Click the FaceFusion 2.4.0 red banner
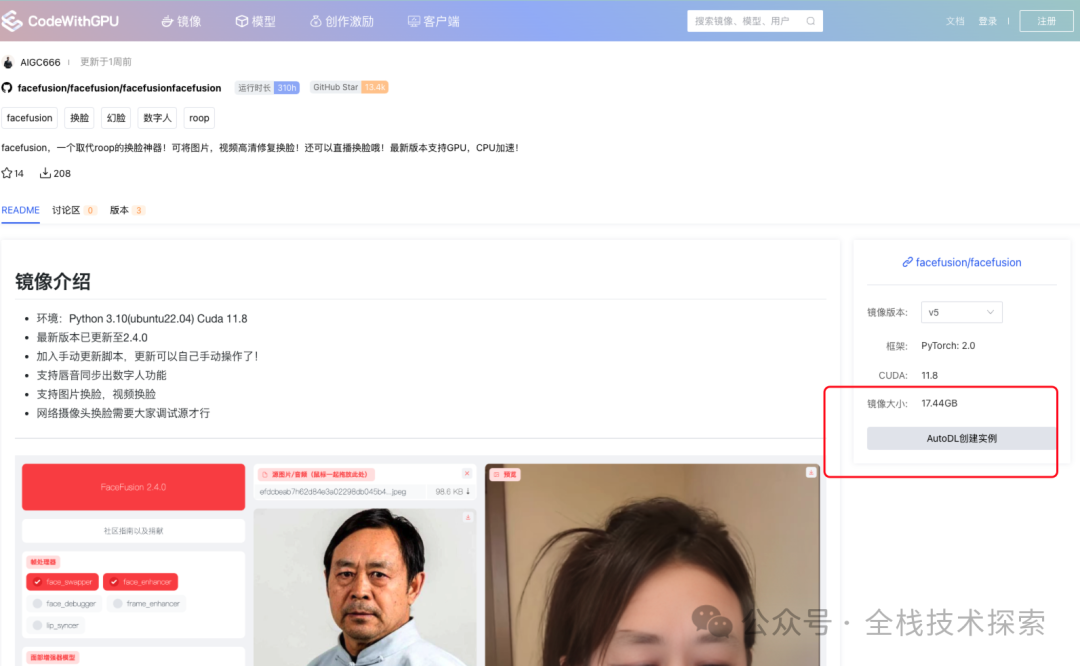This screenshot has height=666, width=1080. click(x=134, y=487)
